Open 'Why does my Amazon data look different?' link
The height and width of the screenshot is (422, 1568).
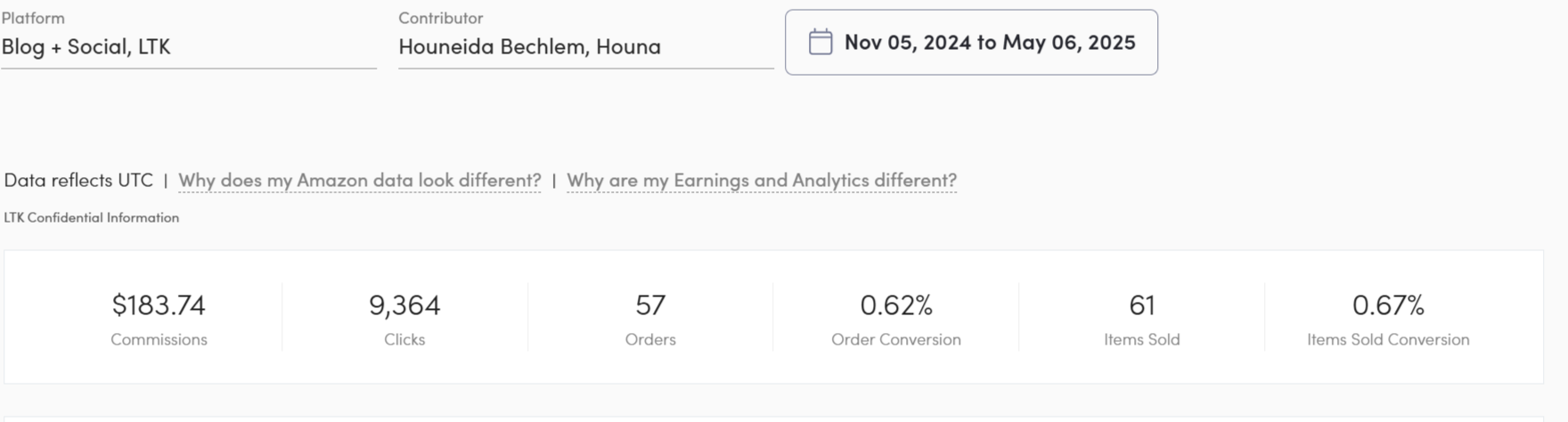point(359,180)
